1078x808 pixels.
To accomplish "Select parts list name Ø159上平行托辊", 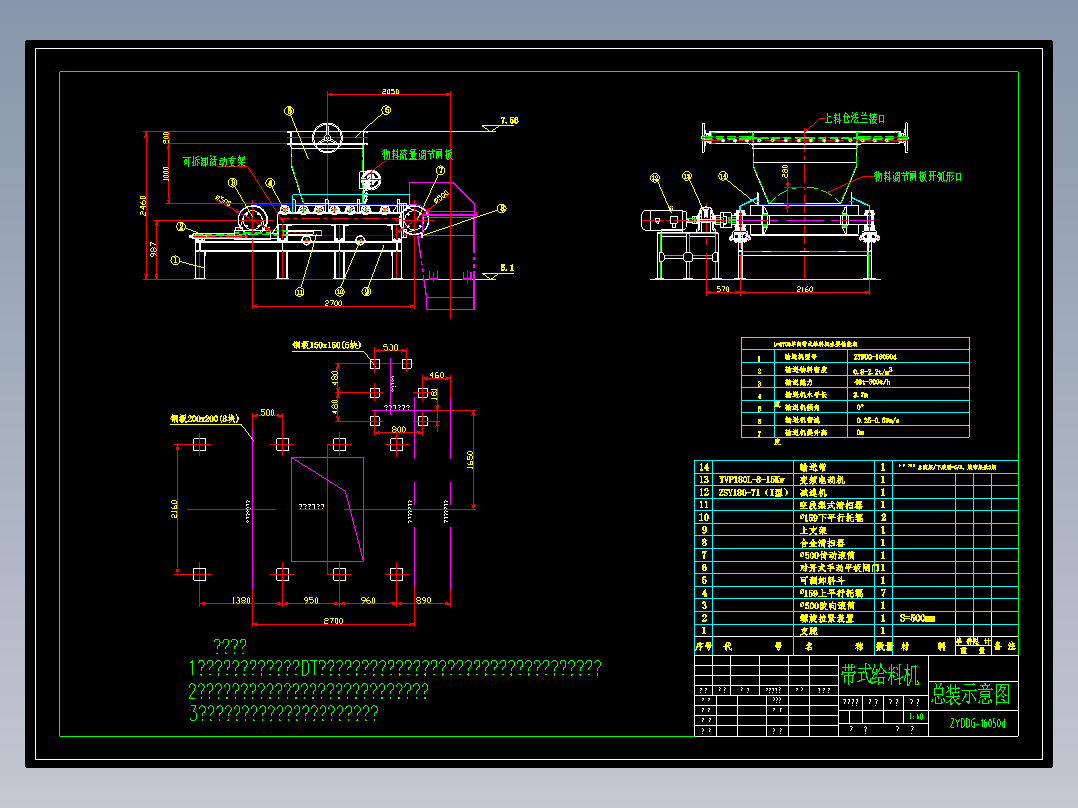I will coord(831,593).
